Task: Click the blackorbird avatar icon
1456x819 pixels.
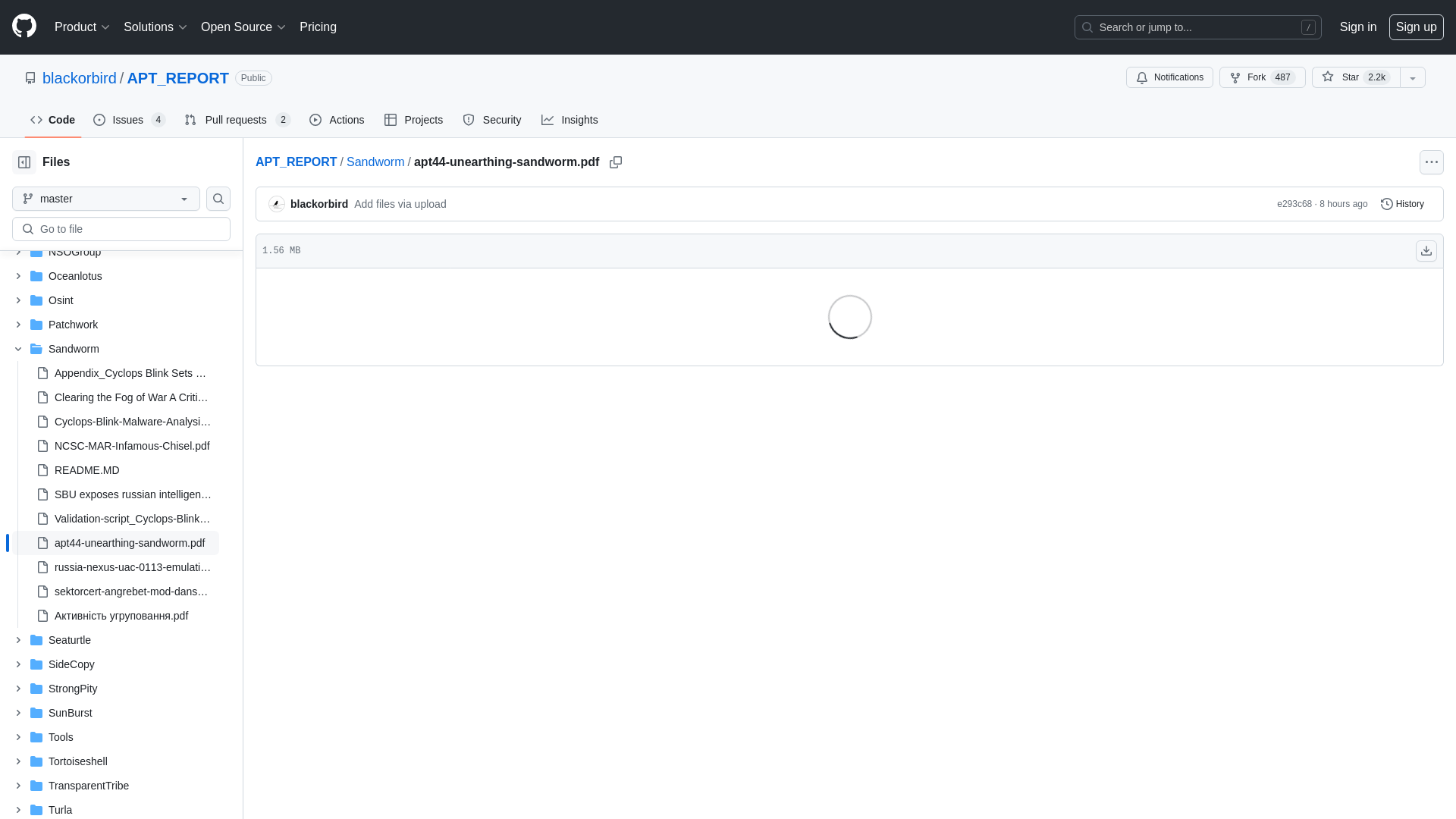Action: tap(277, 204)
